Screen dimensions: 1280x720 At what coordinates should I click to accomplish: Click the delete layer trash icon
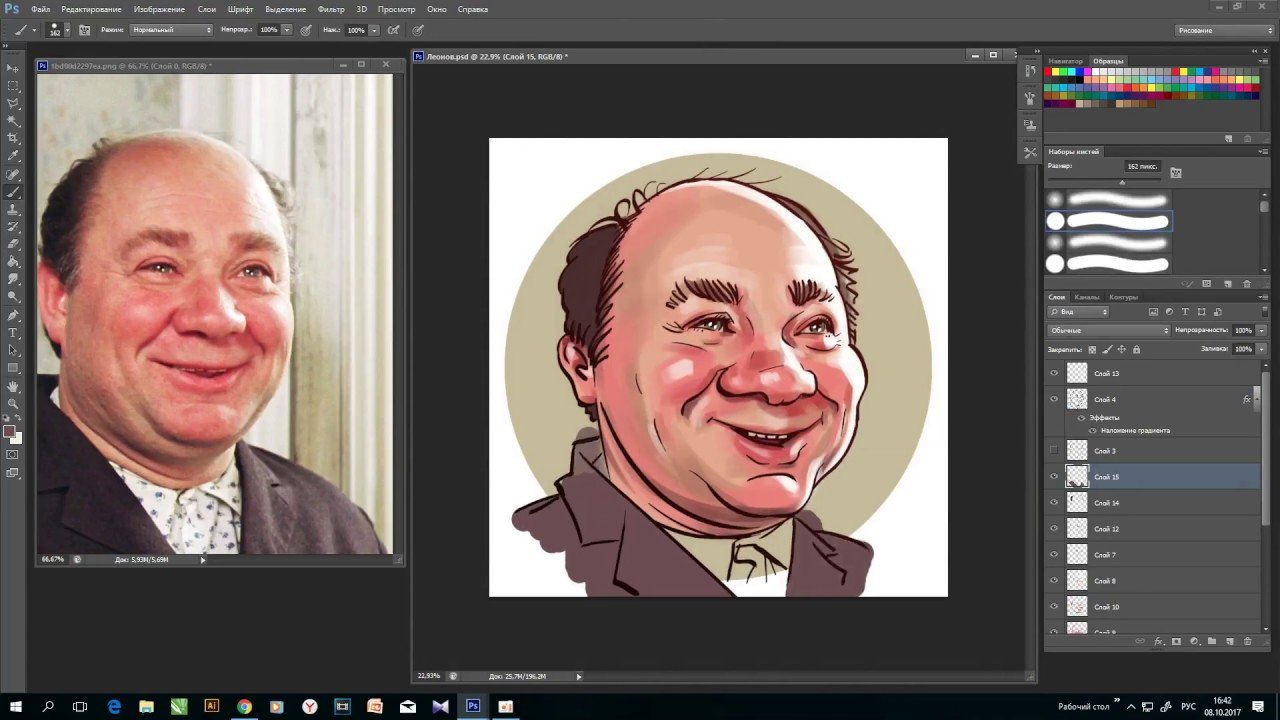(x=1247, y=641)
